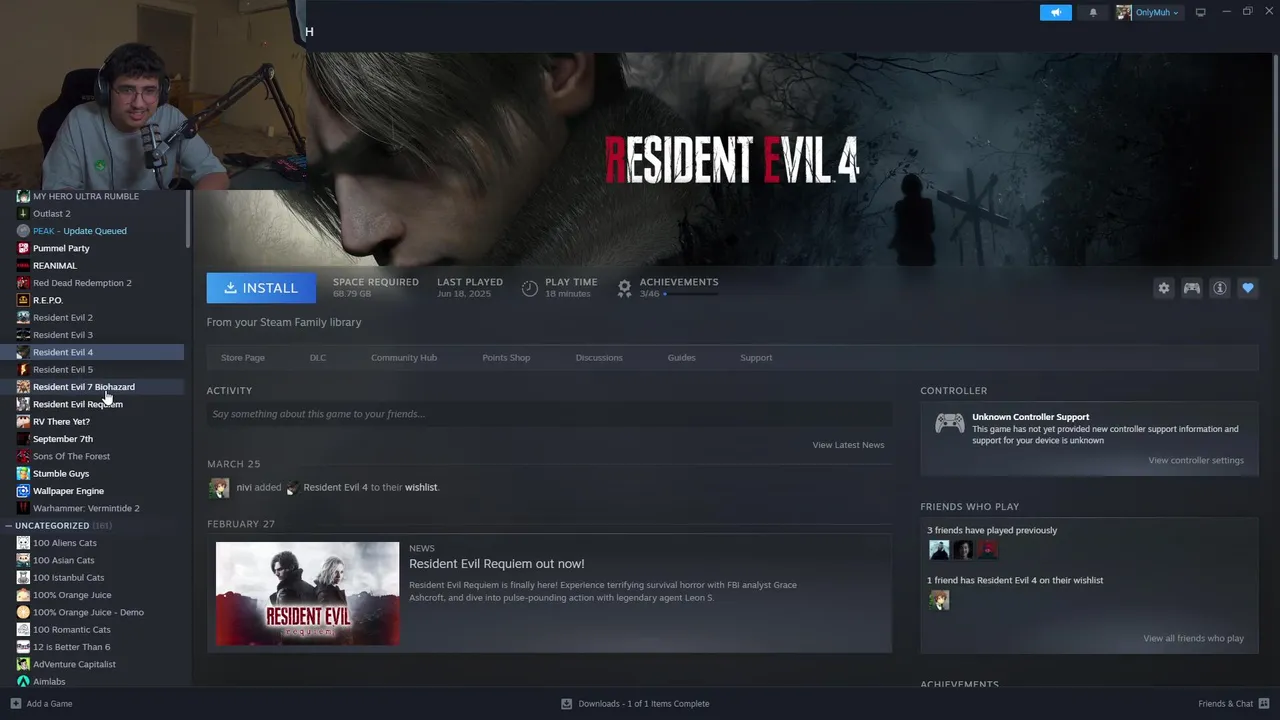Viewport: 1280px width, 720px height.
Task: Open the Store Page tab
Action: pyautogui.click(x=243, y=357)
